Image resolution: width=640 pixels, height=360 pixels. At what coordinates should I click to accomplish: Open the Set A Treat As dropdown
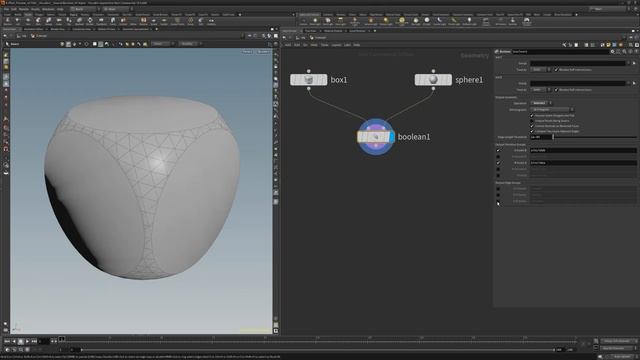541,70
